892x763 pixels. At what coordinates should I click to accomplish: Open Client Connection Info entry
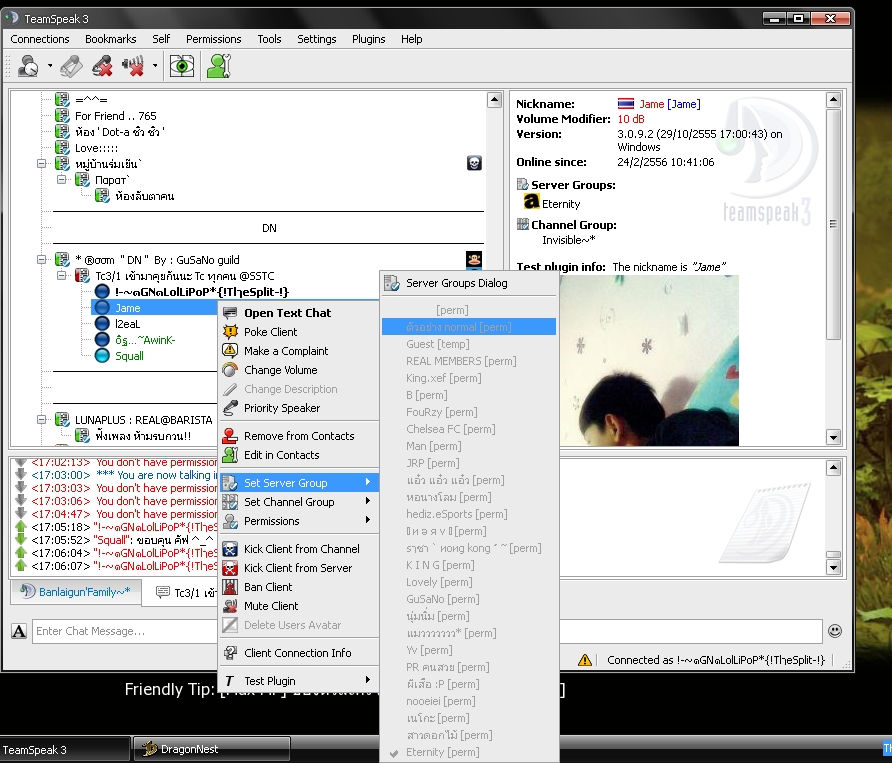point(299,653)
